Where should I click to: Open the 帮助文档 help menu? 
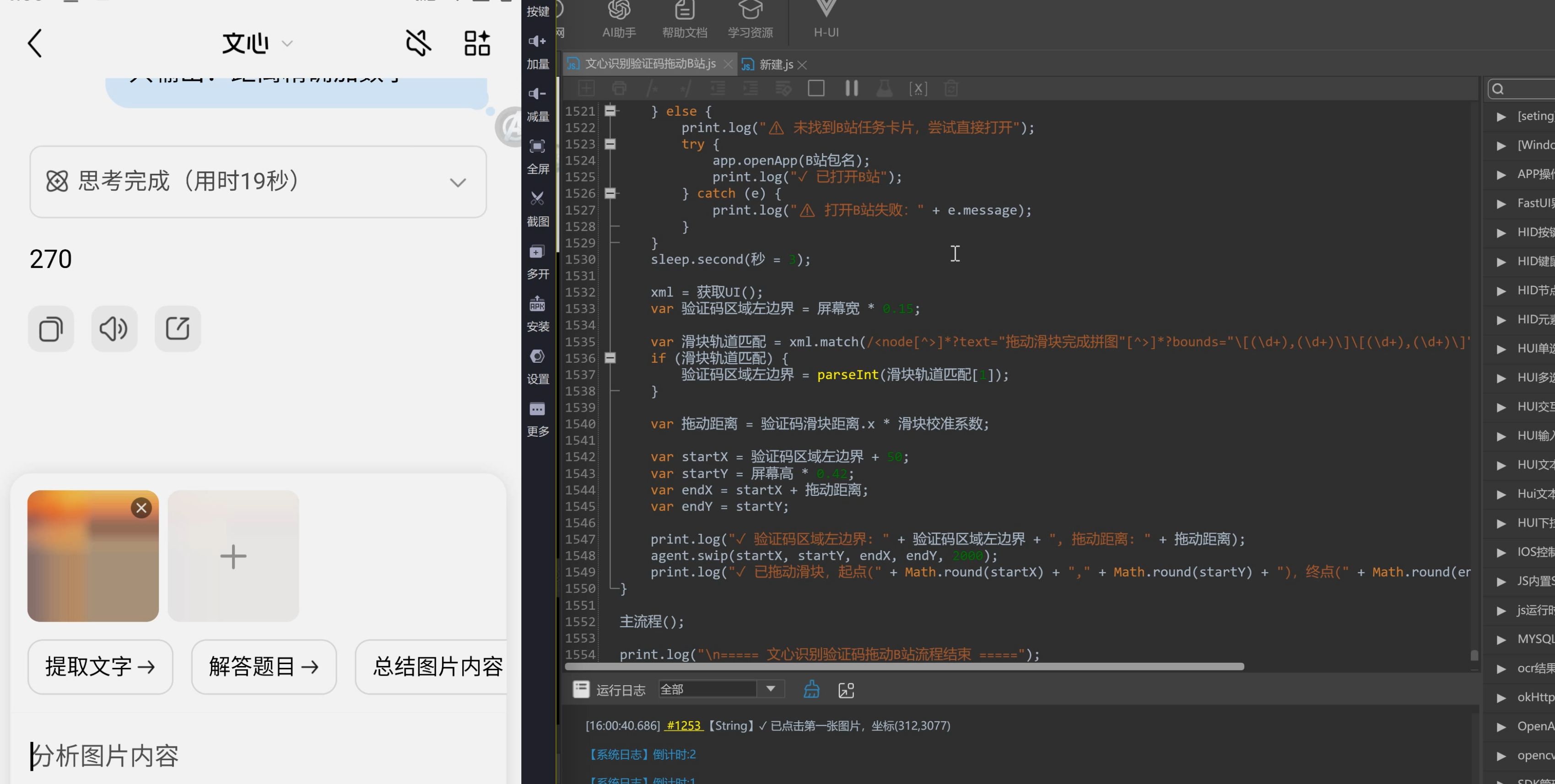pos(685,20)
